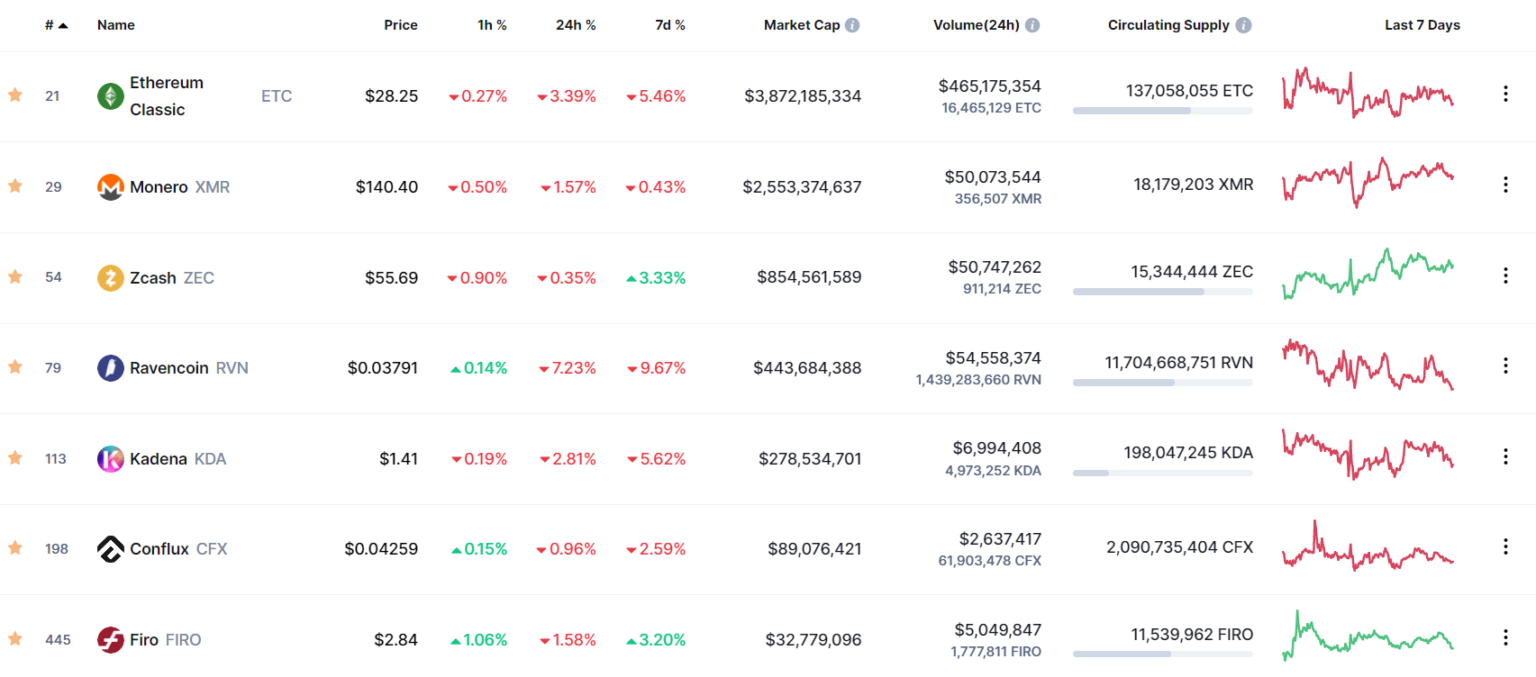The height and width of the screenshot is (677, 1536).
Task: Click the Kadena logo icon
Action: coord(110,459)
